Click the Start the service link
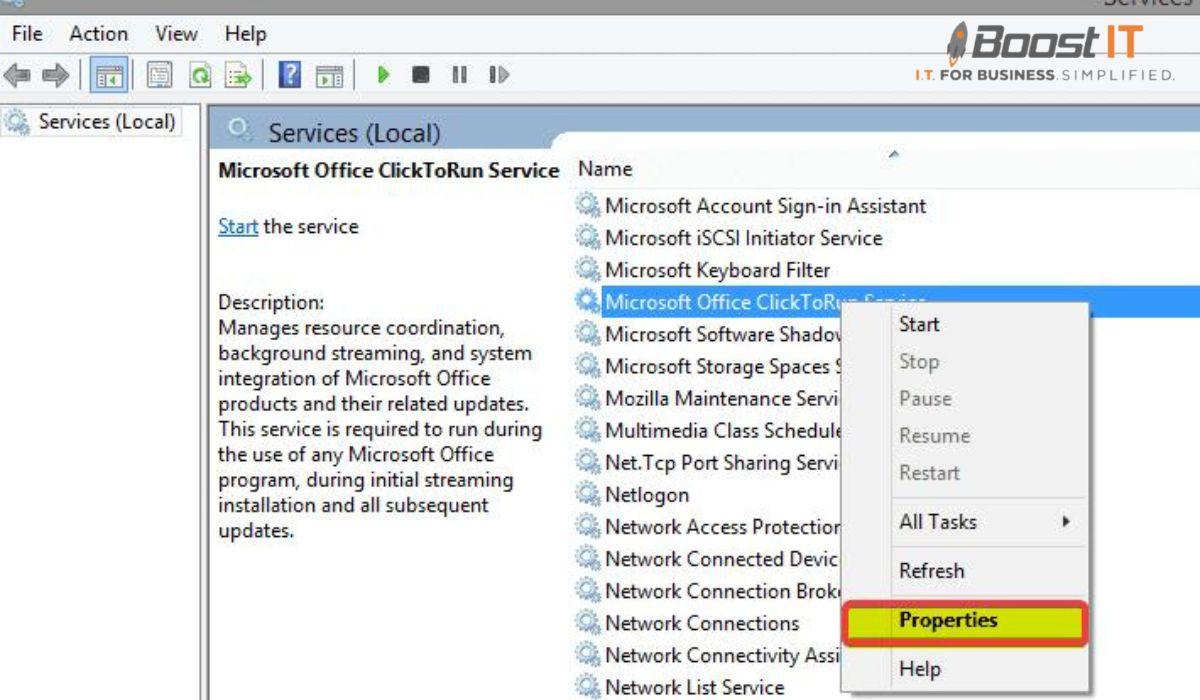The height and width of the screenshot is (700, 1200). [x=238, y=226]
